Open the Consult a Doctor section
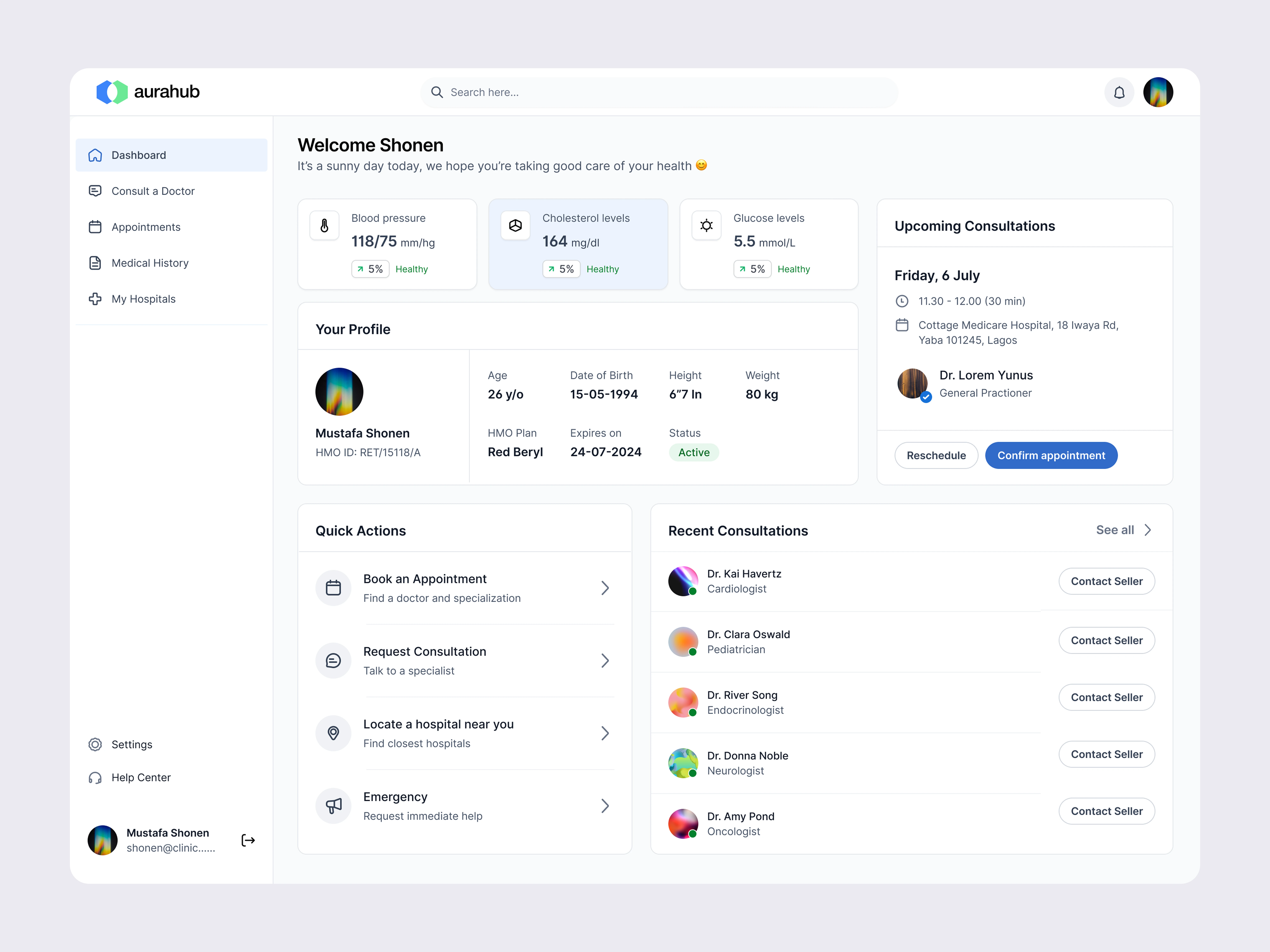This screenshot has height=952, width=1270. coord(153,191)
